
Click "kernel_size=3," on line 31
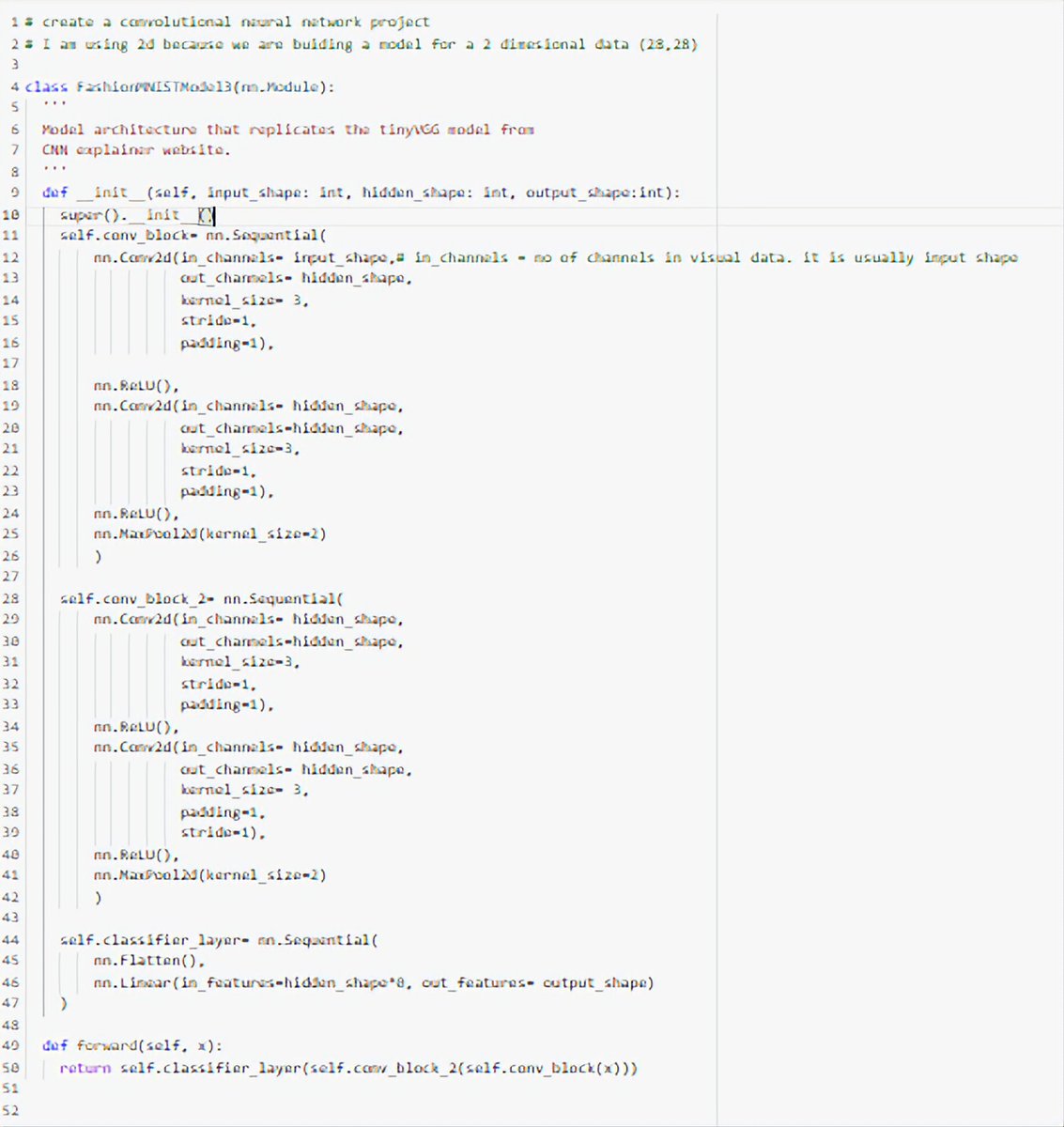point(240,662)
